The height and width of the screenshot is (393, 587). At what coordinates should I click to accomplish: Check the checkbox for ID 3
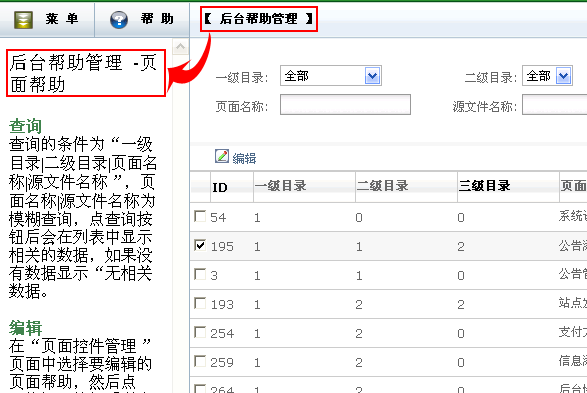coord(200,274)
